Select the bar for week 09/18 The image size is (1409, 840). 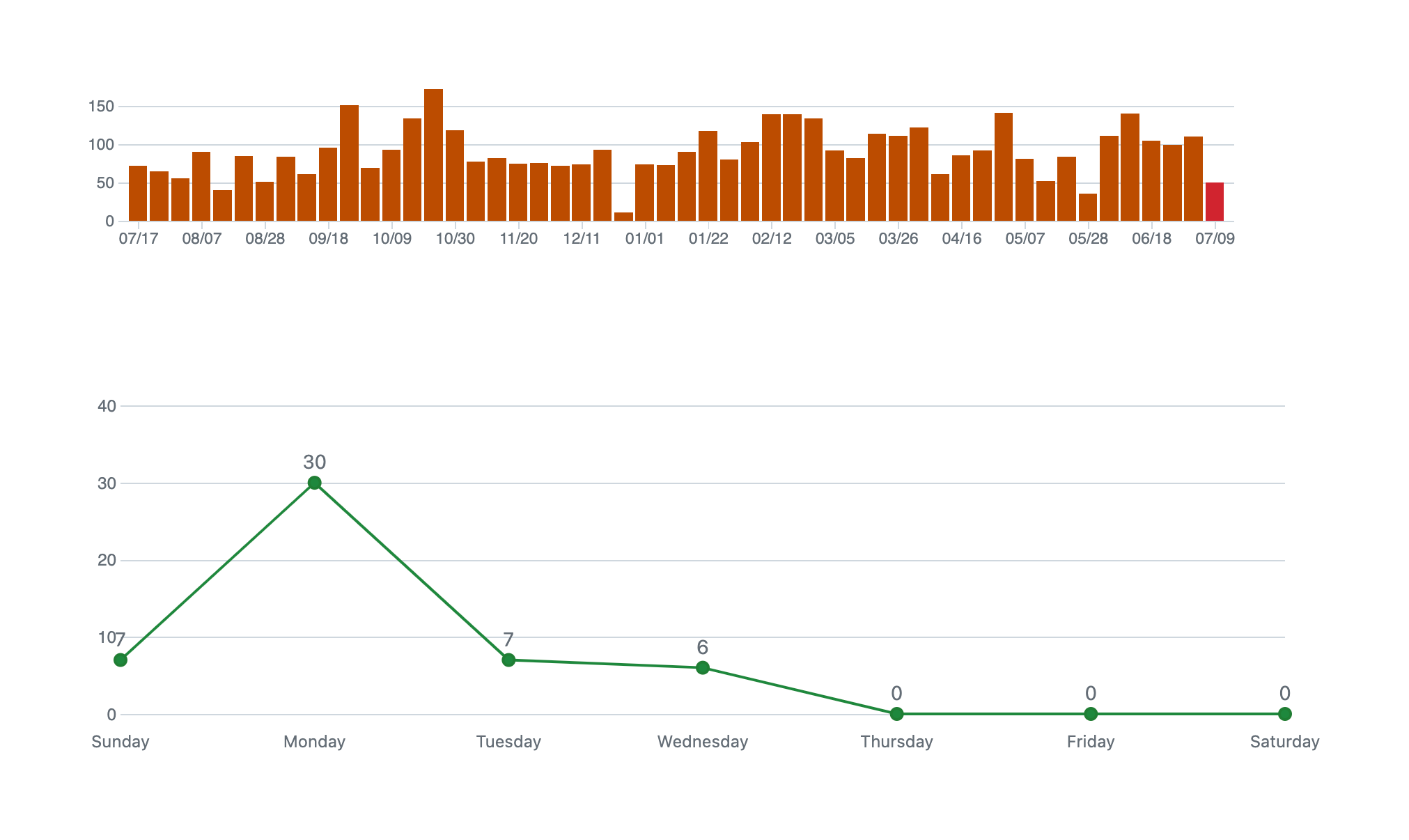[x=328, y=185]
